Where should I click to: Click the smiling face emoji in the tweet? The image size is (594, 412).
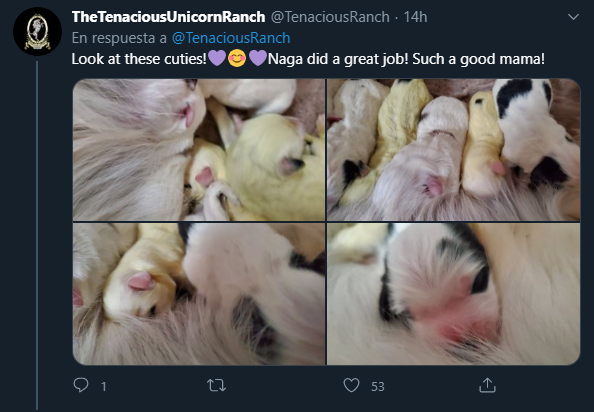[x=237, y=59]
